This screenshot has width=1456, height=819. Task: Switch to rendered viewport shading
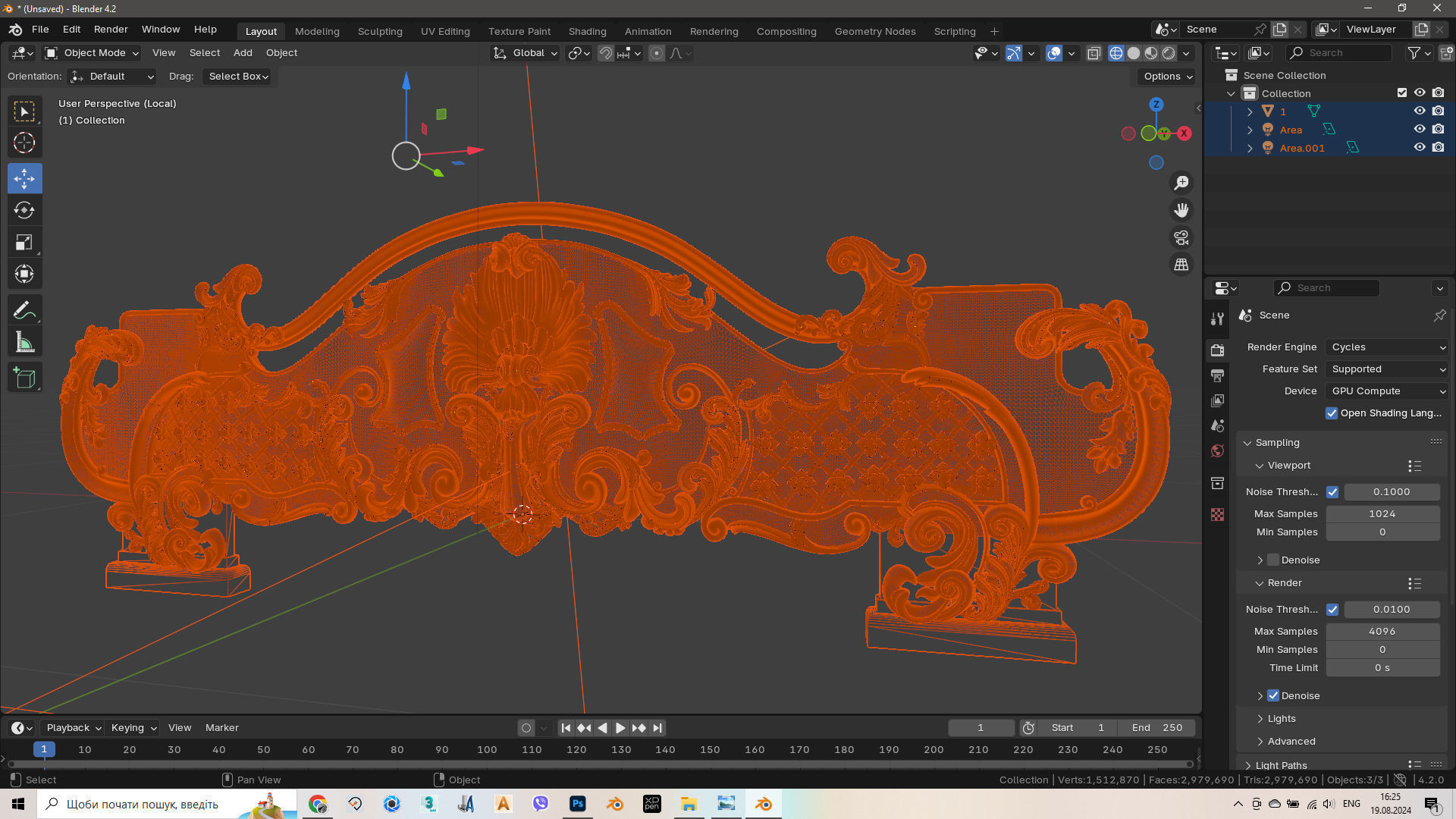coord(1169,53)
